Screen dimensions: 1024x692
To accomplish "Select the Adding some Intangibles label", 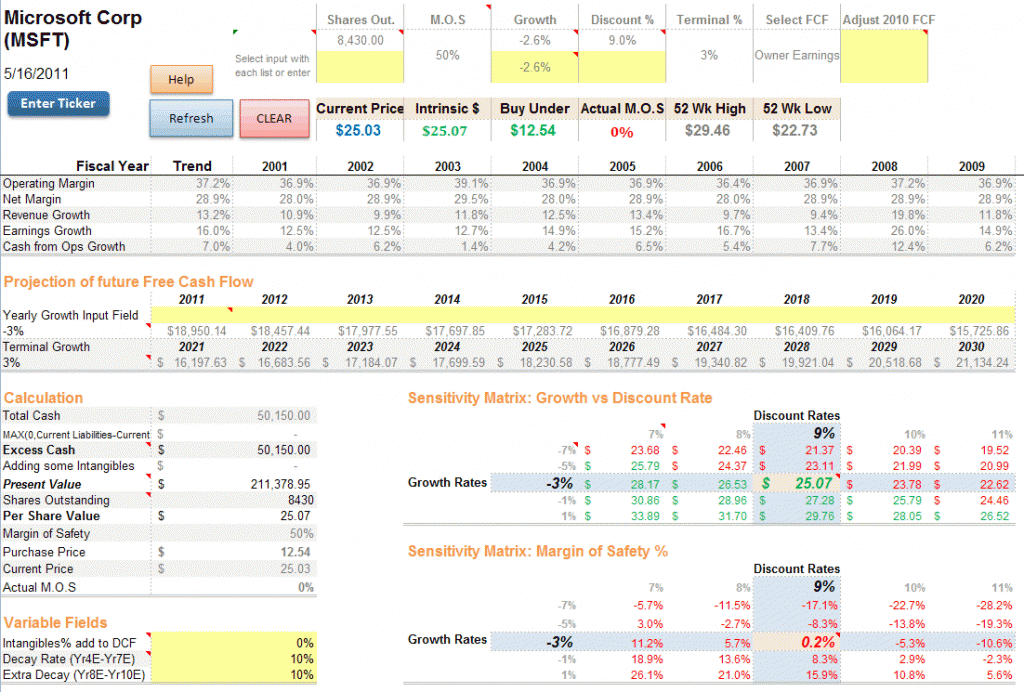I will pyautogui.click(x=69, y=466).
